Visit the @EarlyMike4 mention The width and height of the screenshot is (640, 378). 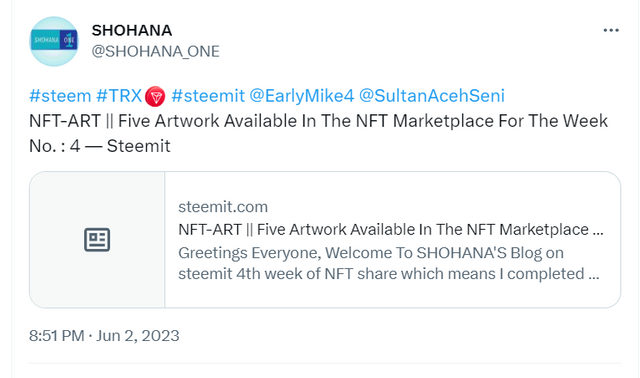[x=302, y=96]
